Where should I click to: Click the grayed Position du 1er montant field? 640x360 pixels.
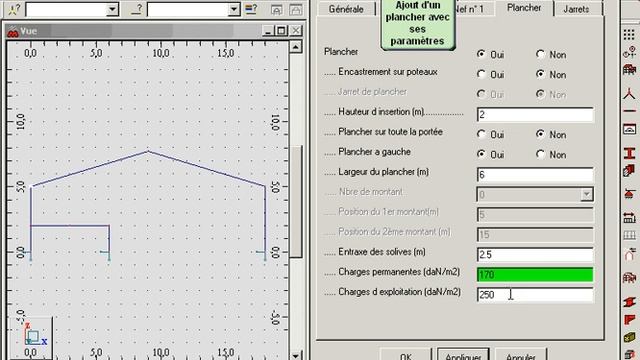(x=535, y=215)
